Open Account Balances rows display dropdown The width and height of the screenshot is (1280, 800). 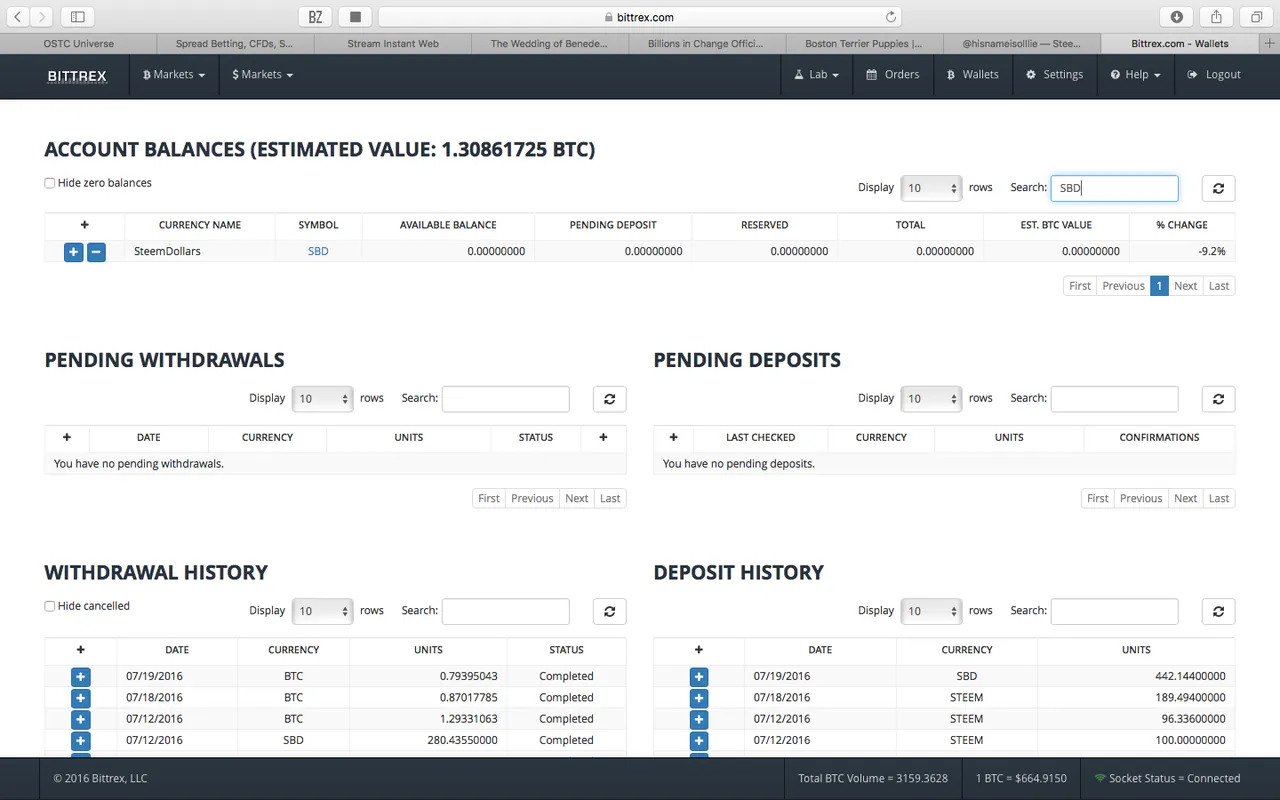931,188
